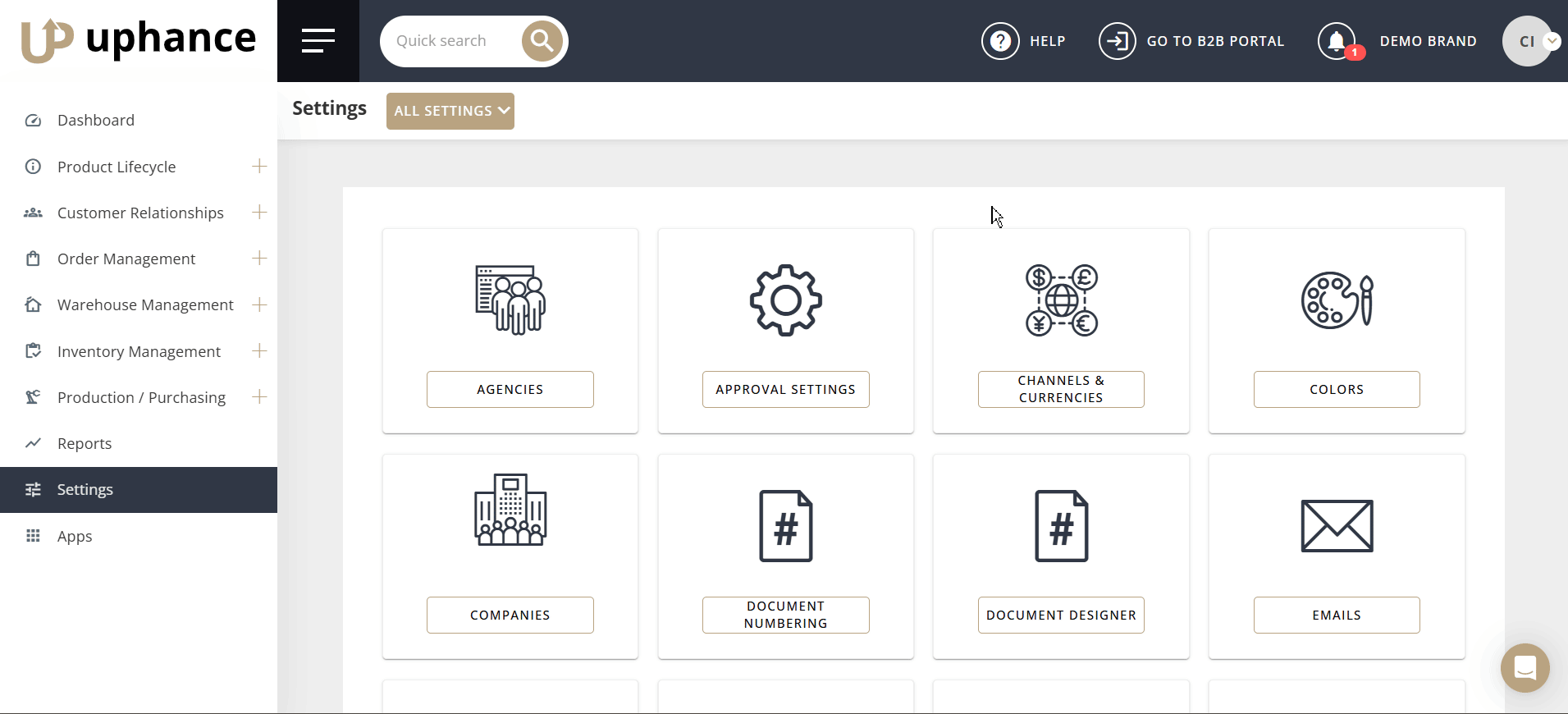Click into the Quick search field
Viewport: 1568px width, 714px height.
[x=450, y=41]
